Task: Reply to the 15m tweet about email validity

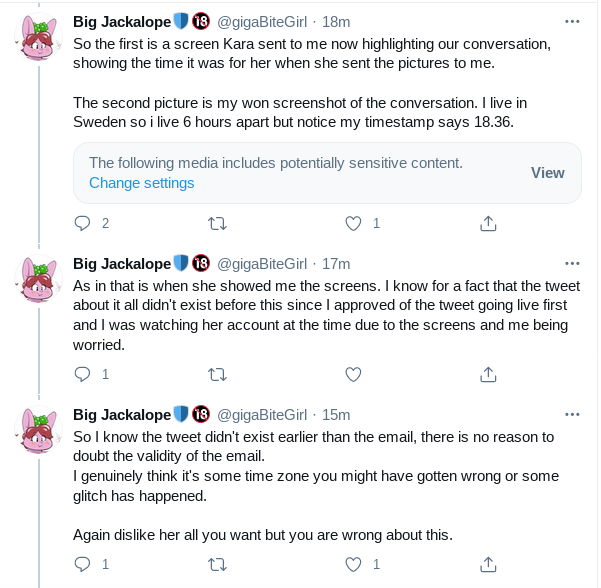Action: (x=82, y=564)
